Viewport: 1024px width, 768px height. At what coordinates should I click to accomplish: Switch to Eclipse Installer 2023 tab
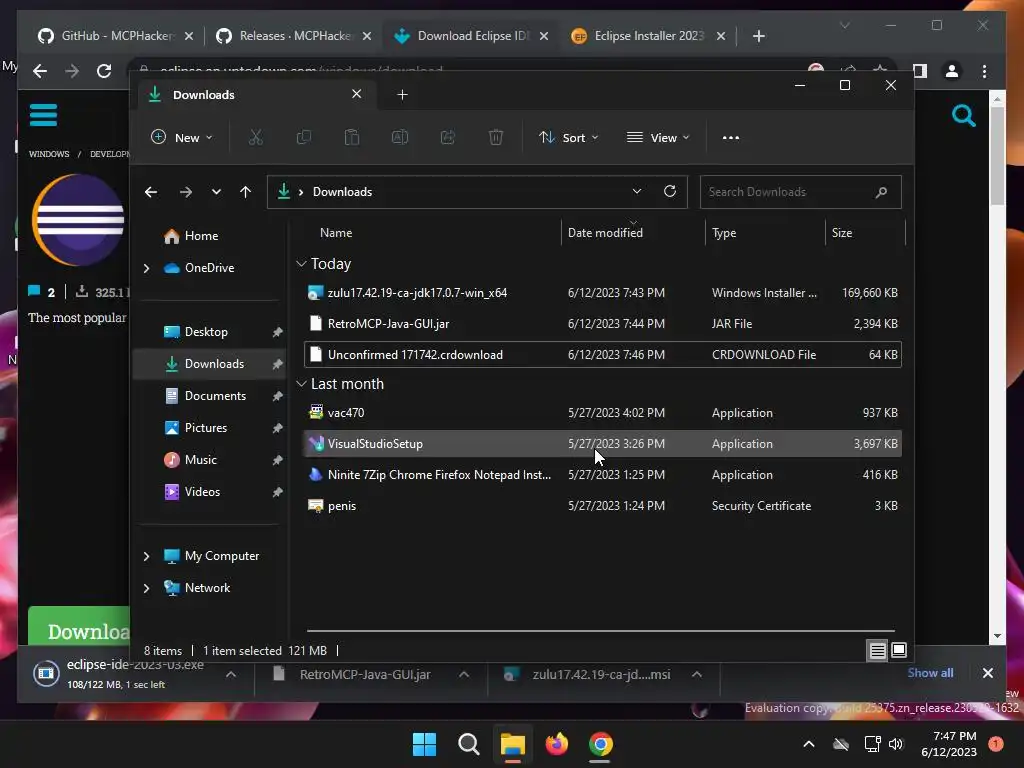pyautogui.click(x=648, y=36)
